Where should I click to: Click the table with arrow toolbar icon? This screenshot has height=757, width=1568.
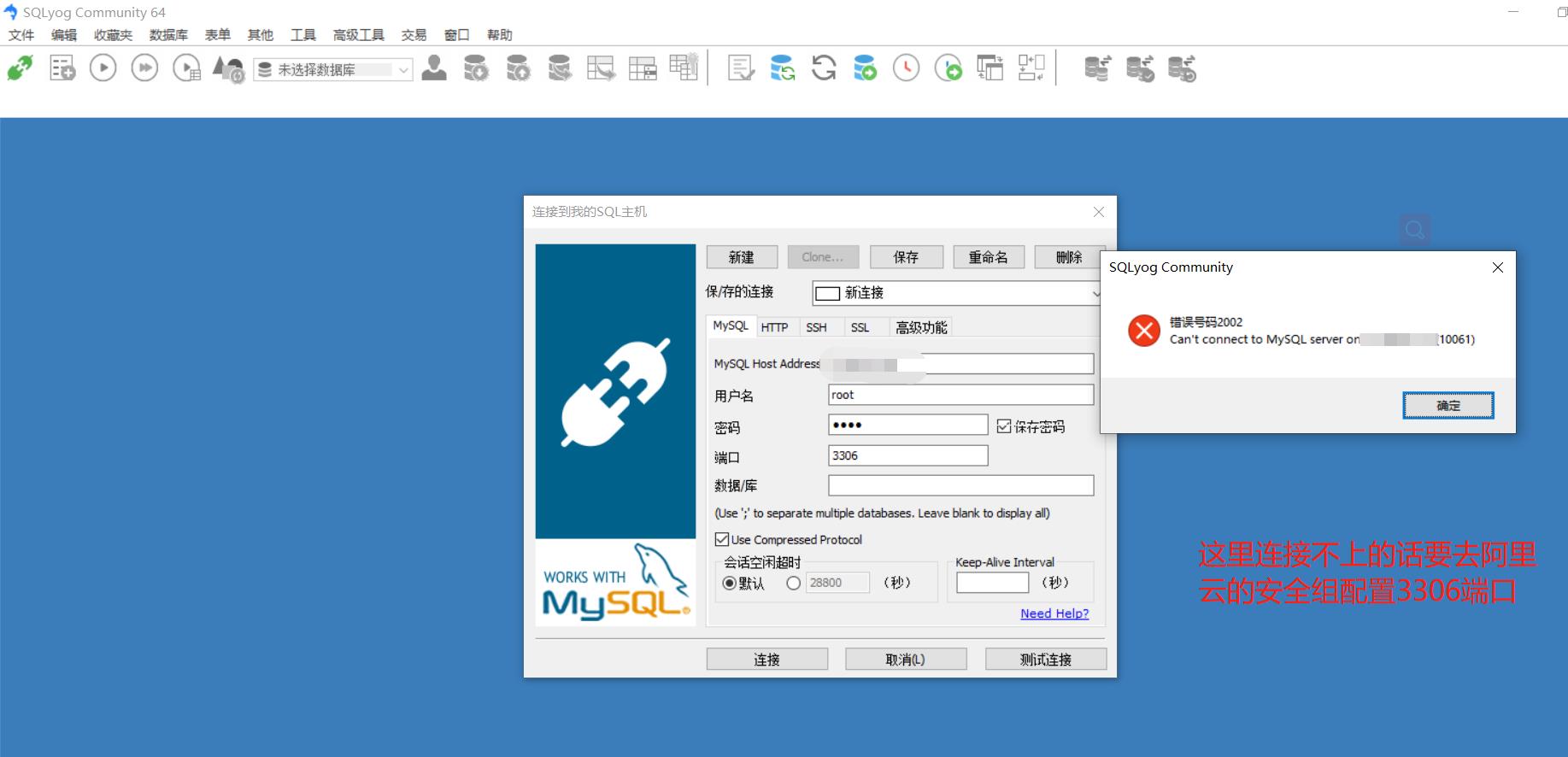[602, 68]
